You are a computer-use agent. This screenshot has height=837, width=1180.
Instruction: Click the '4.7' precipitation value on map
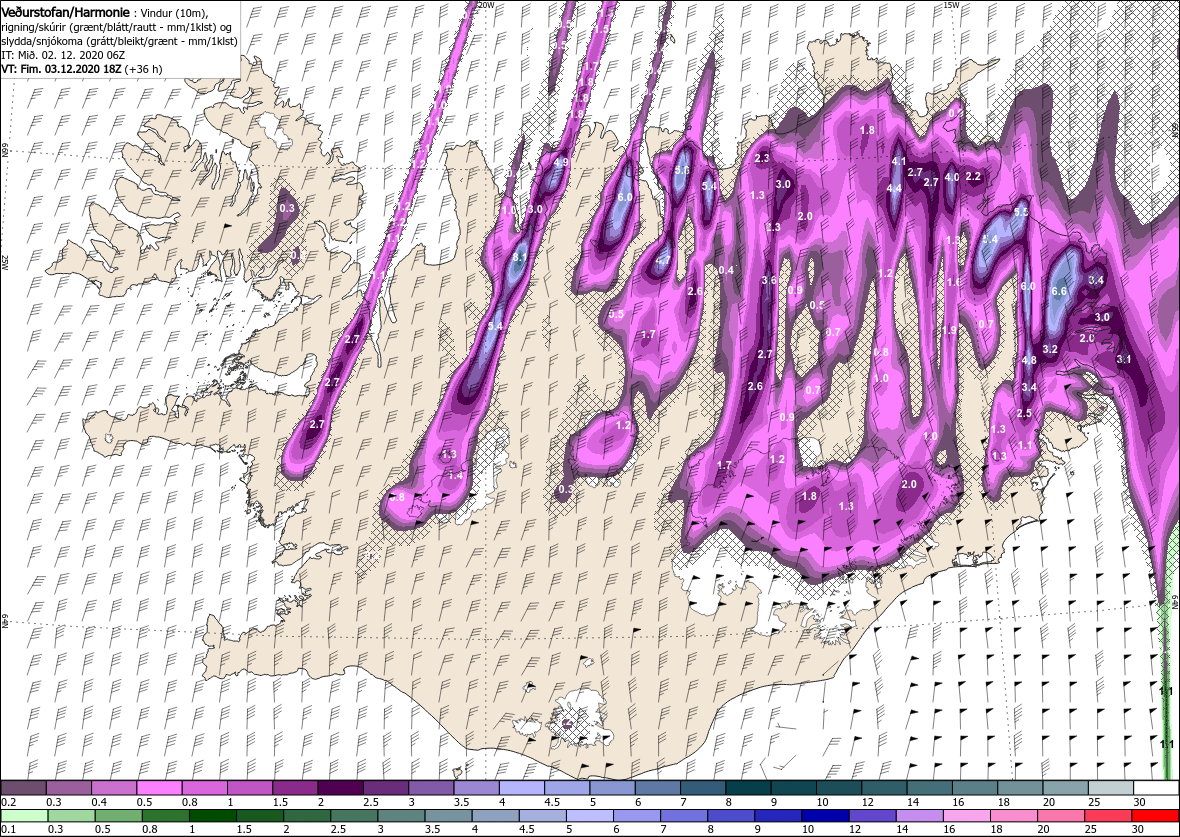coord(662,260)
